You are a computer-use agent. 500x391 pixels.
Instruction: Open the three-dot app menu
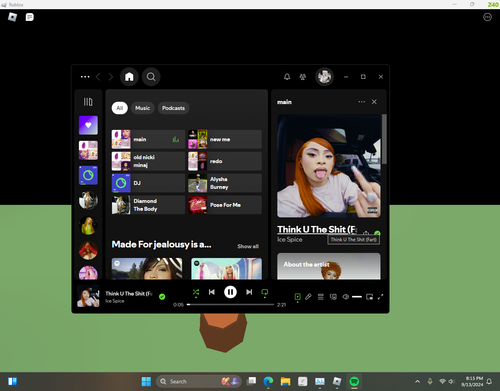[85, 77]
